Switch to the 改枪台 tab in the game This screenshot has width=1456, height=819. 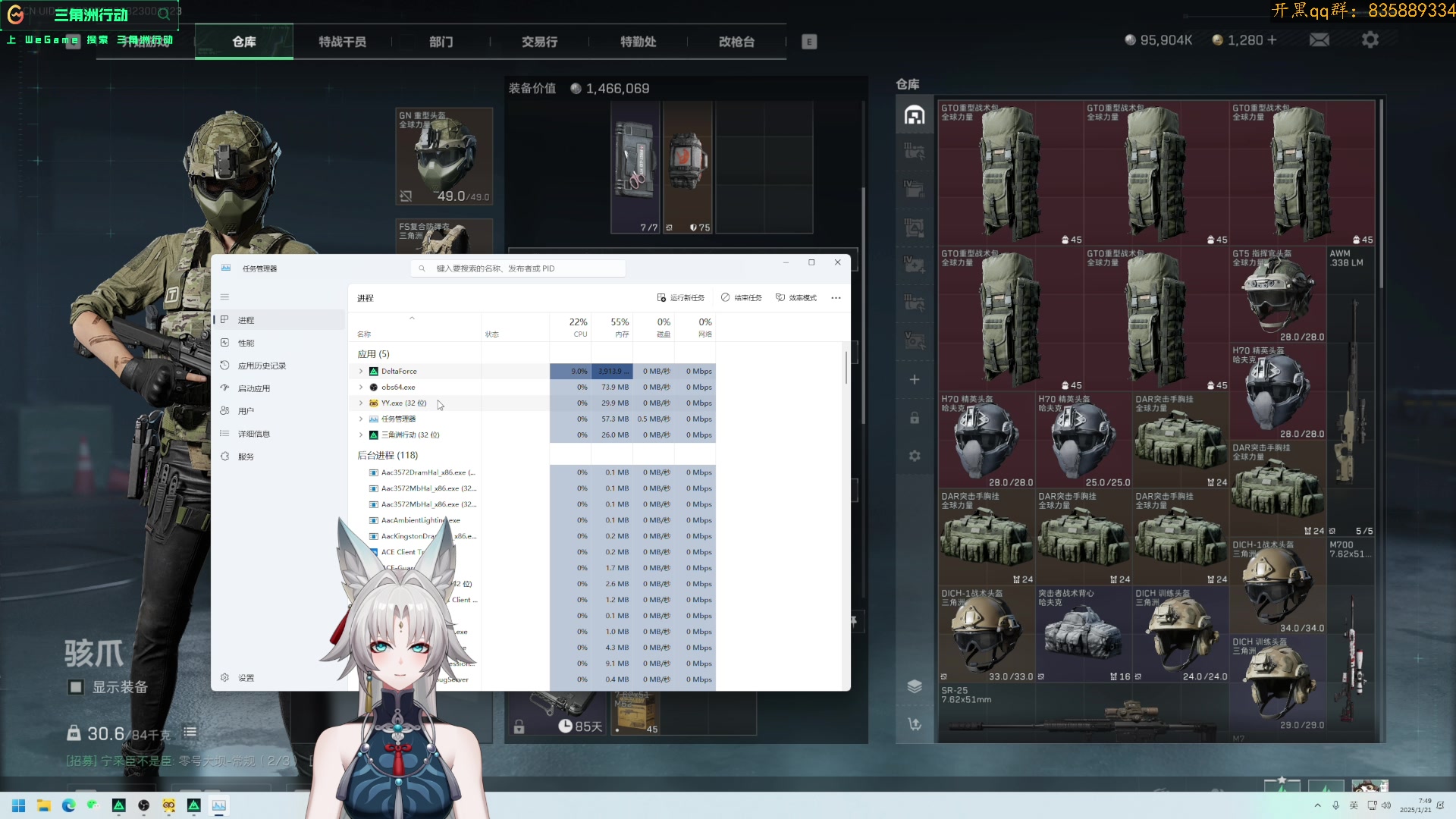736,42
